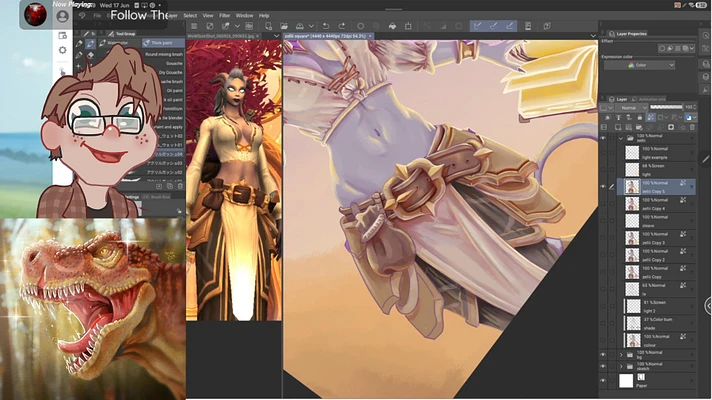
Task: Open file using the folder icon in command bar
Action: [x=284, y=26]
